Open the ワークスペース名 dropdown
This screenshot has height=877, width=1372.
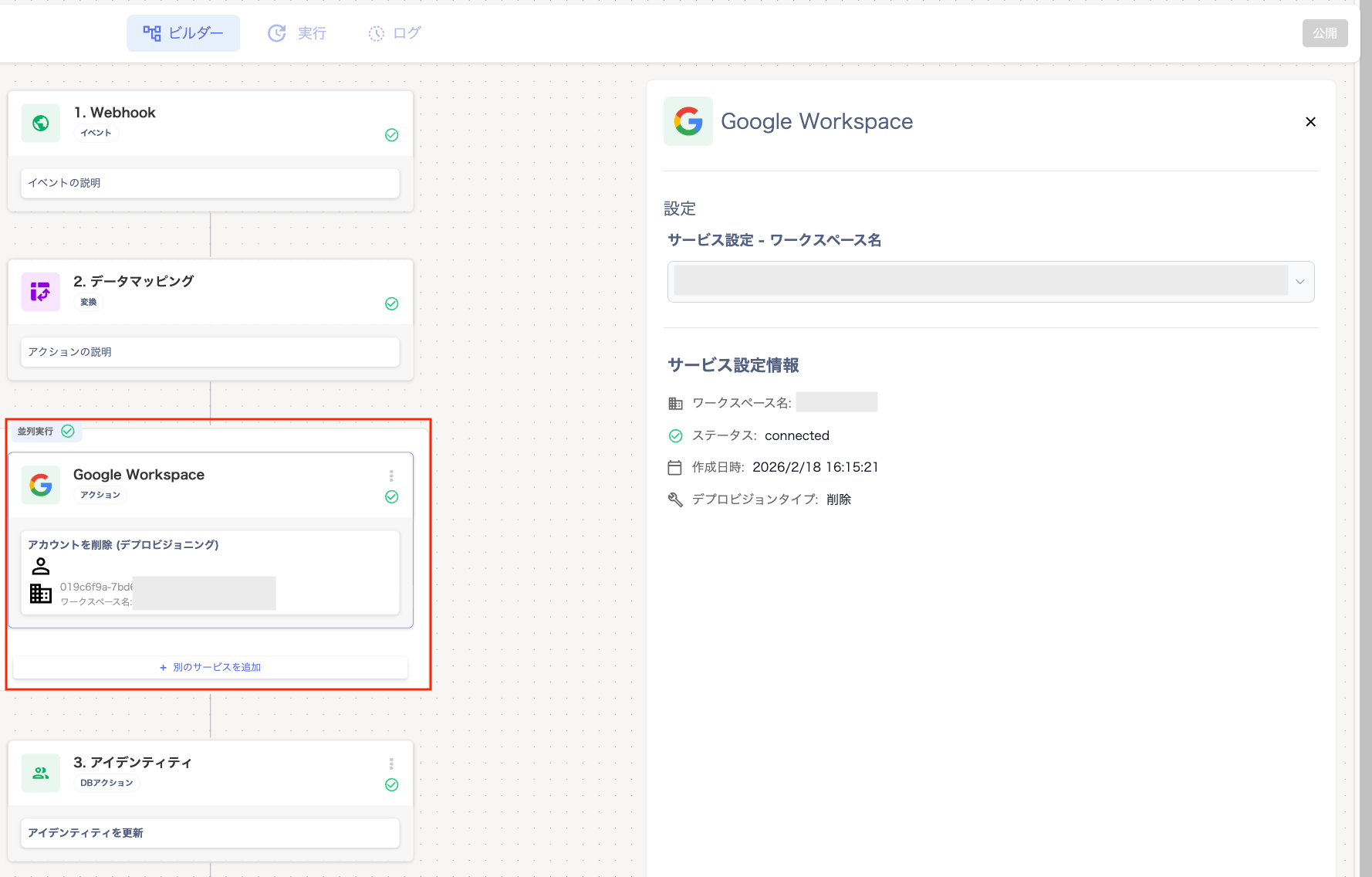pyautogui.click(x=991, y=282)
